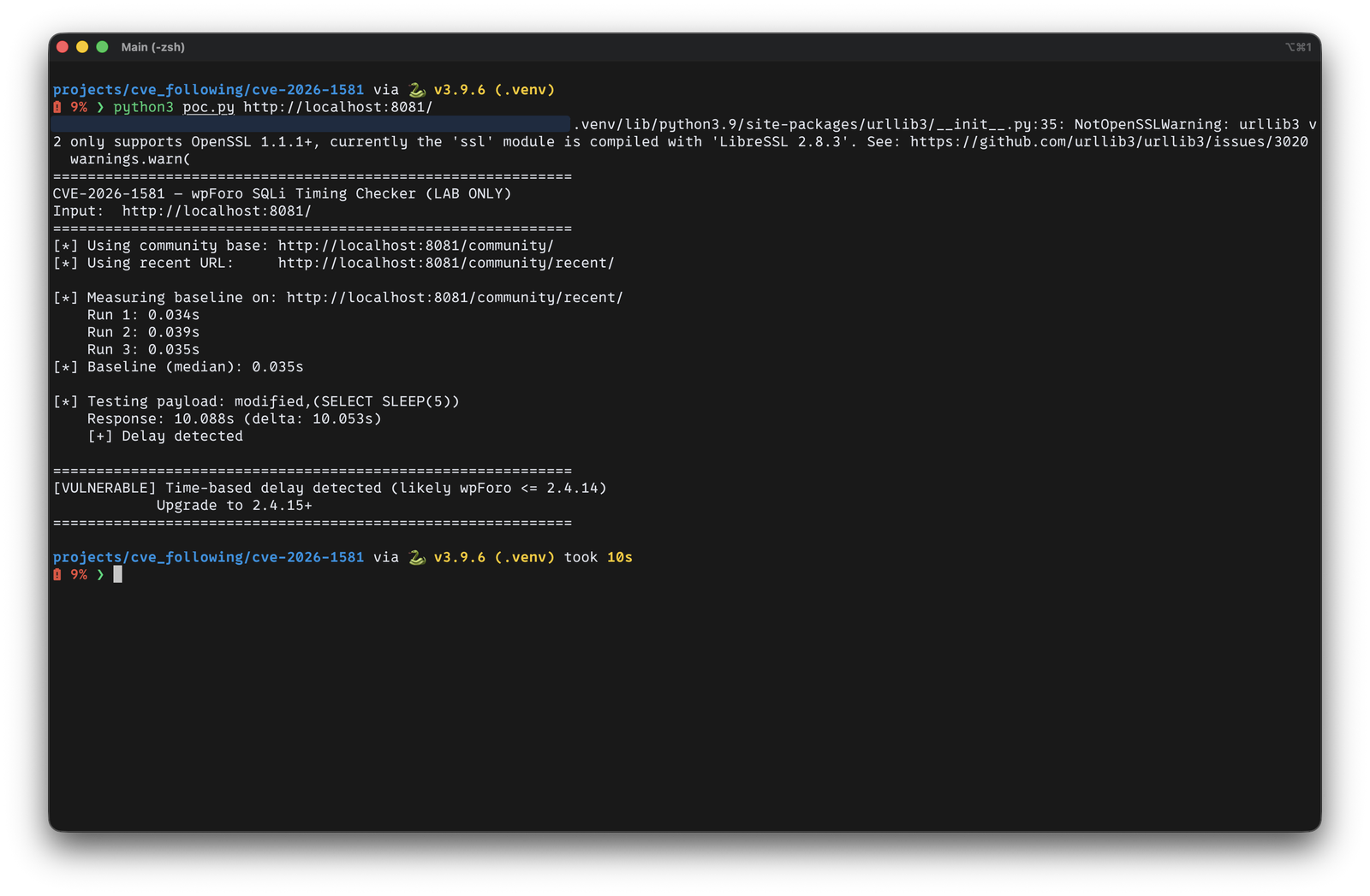Select the underlined poc.py filename
The height and width of the screenshot is (896, 1370).
(208, 107)
